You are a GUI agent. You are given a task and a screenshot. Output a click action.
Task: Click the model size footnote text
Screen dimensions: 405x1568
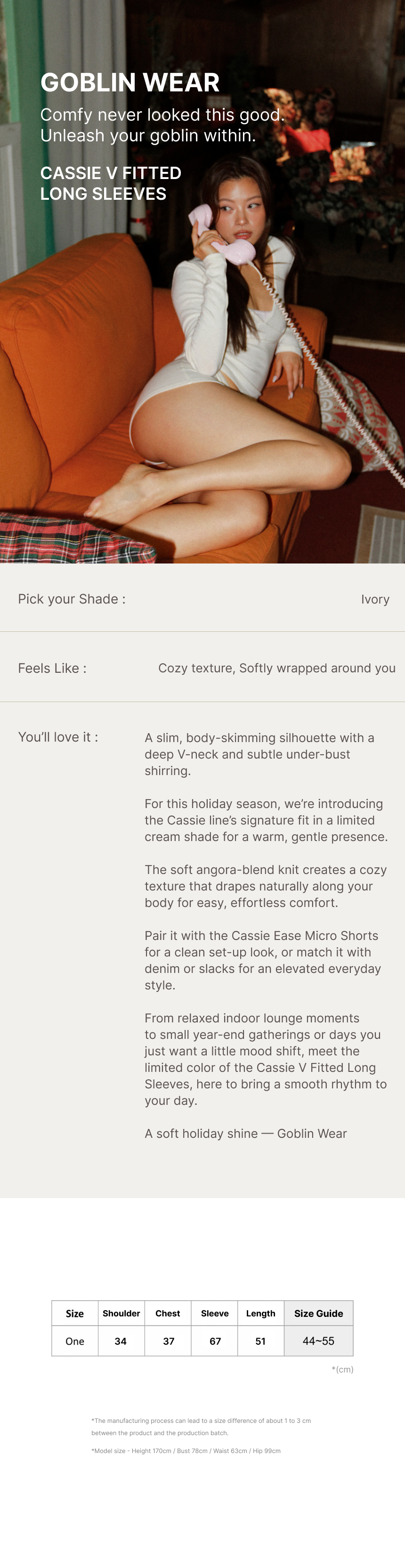(186, 1451)
